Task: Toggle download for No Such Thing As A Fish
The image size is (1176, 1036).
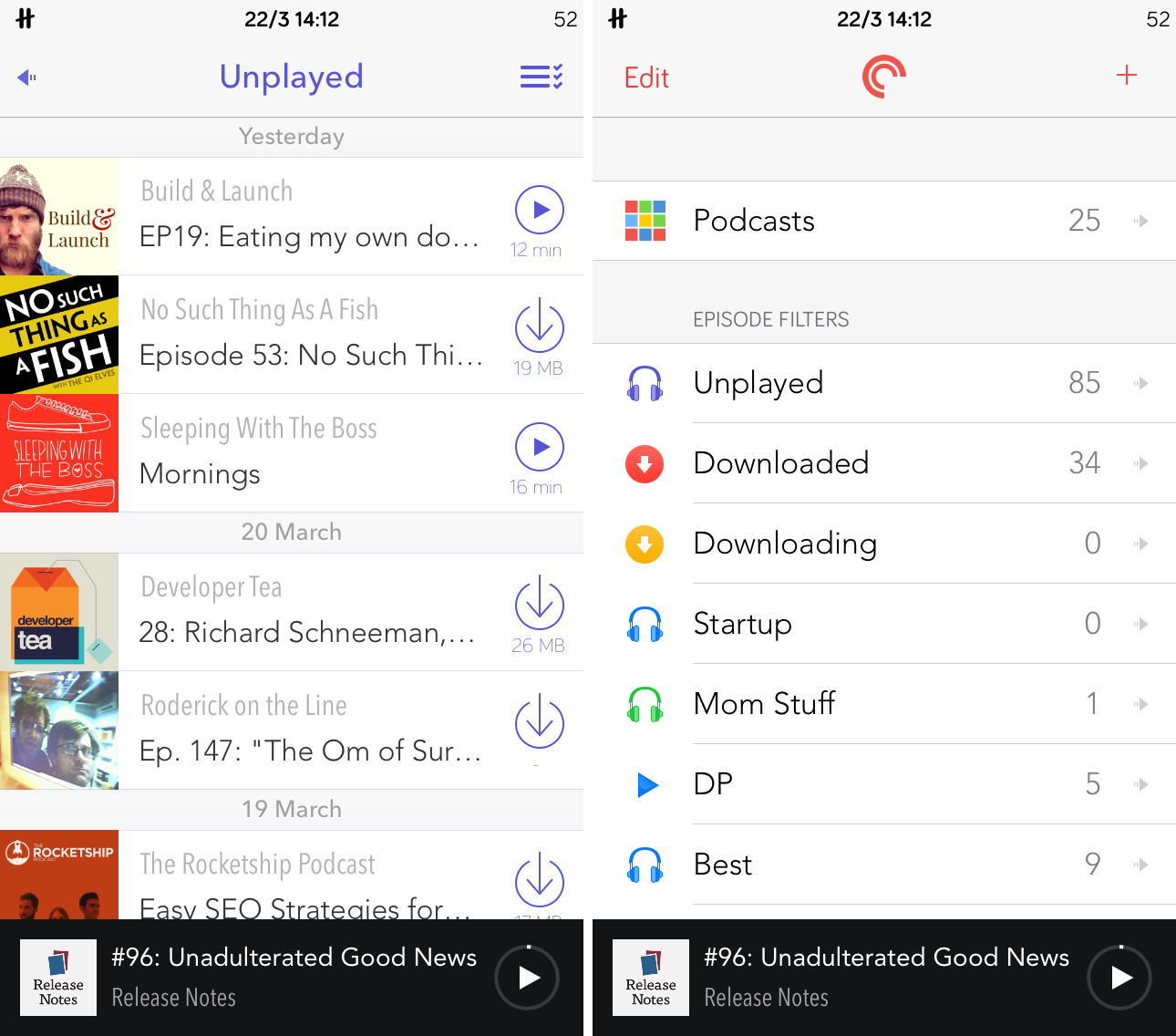Action: pyautogui.click(x=539, y=328)
